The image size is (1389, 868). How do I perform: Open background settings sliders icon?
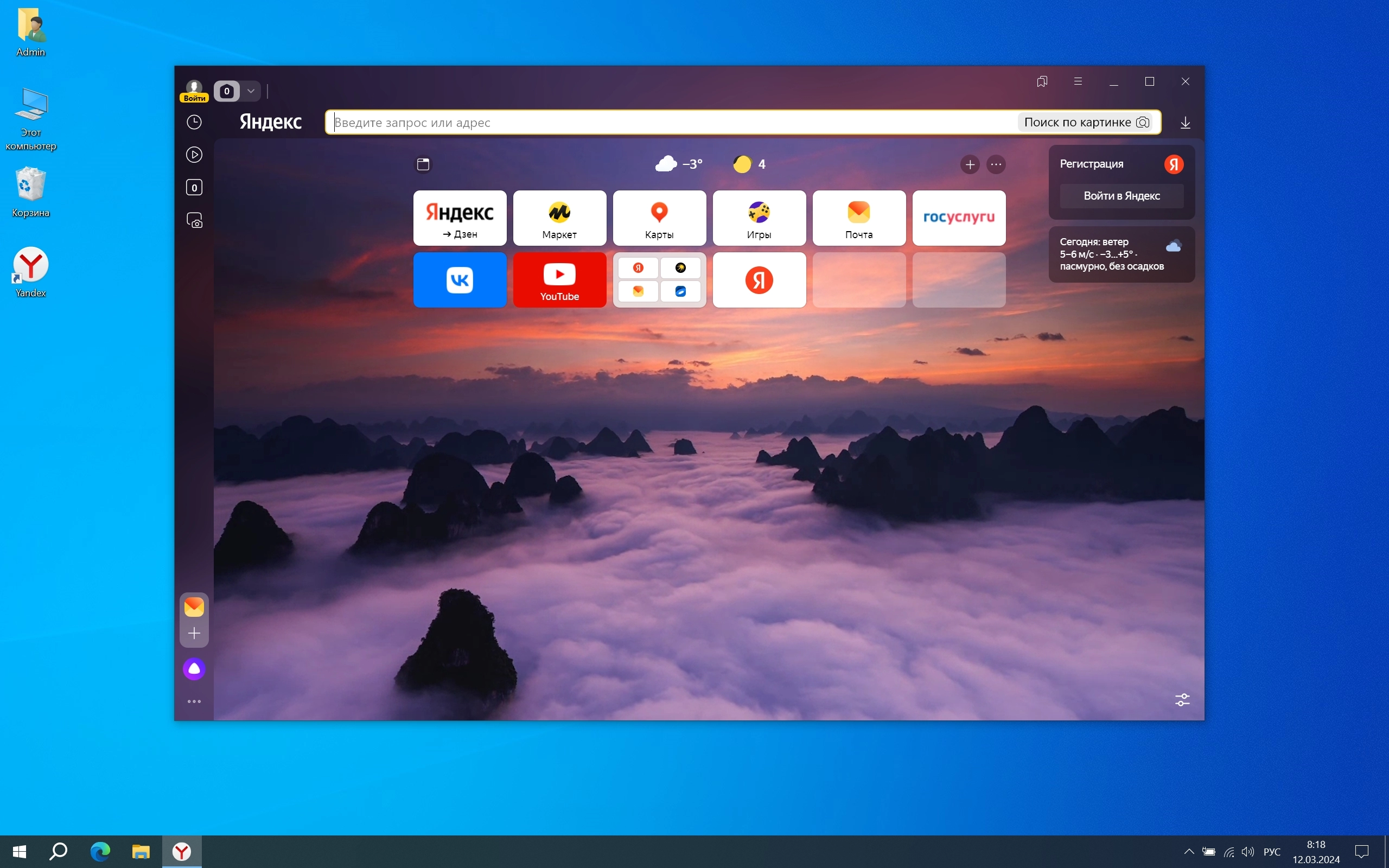1182,700
